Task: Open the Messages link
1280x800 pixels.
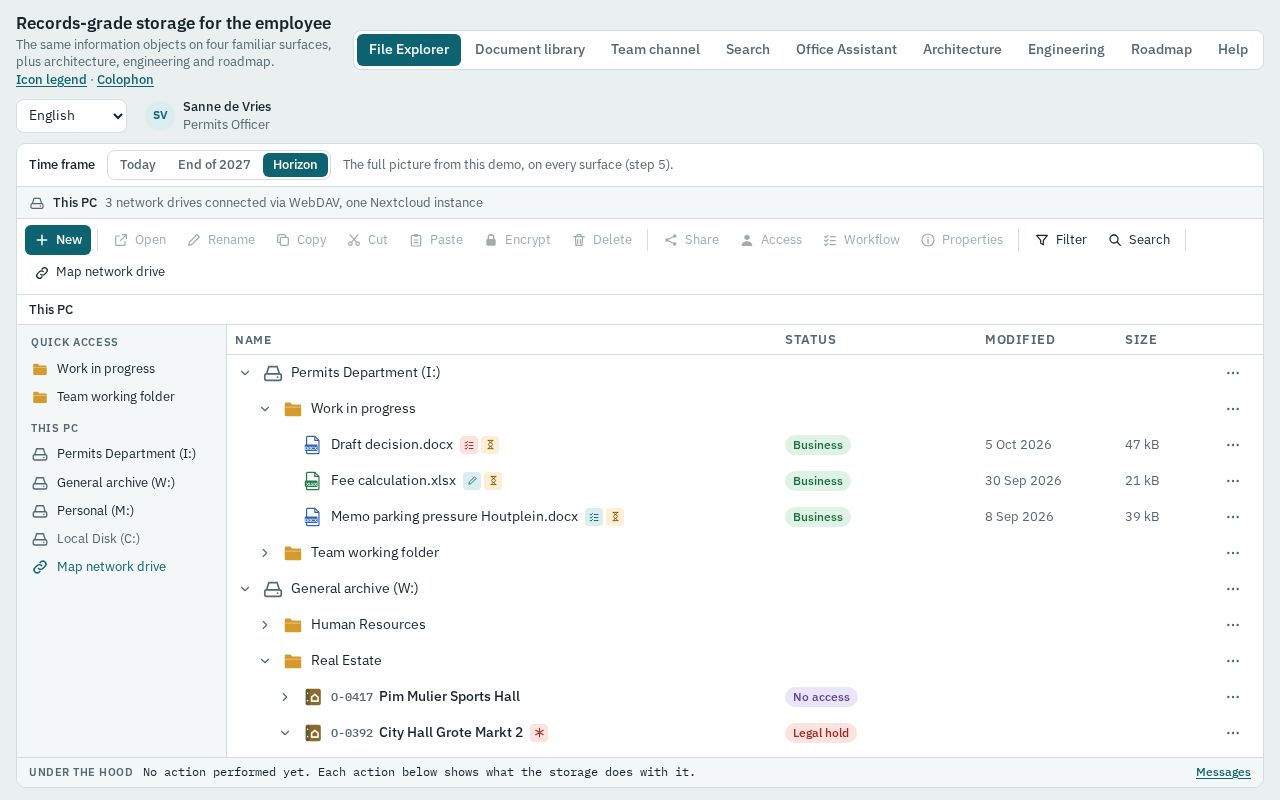Action: [1223, 772]
